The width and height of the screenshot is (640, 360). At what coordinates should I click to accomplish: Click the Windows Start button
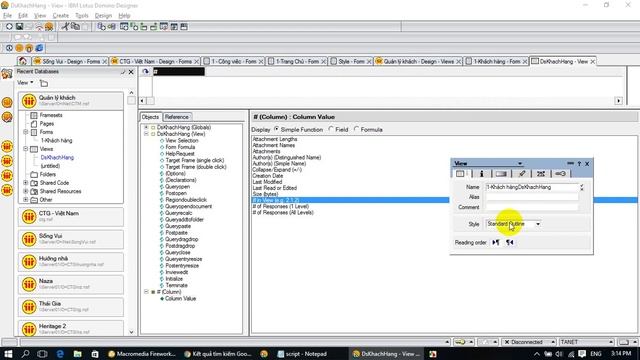(8, 354)
